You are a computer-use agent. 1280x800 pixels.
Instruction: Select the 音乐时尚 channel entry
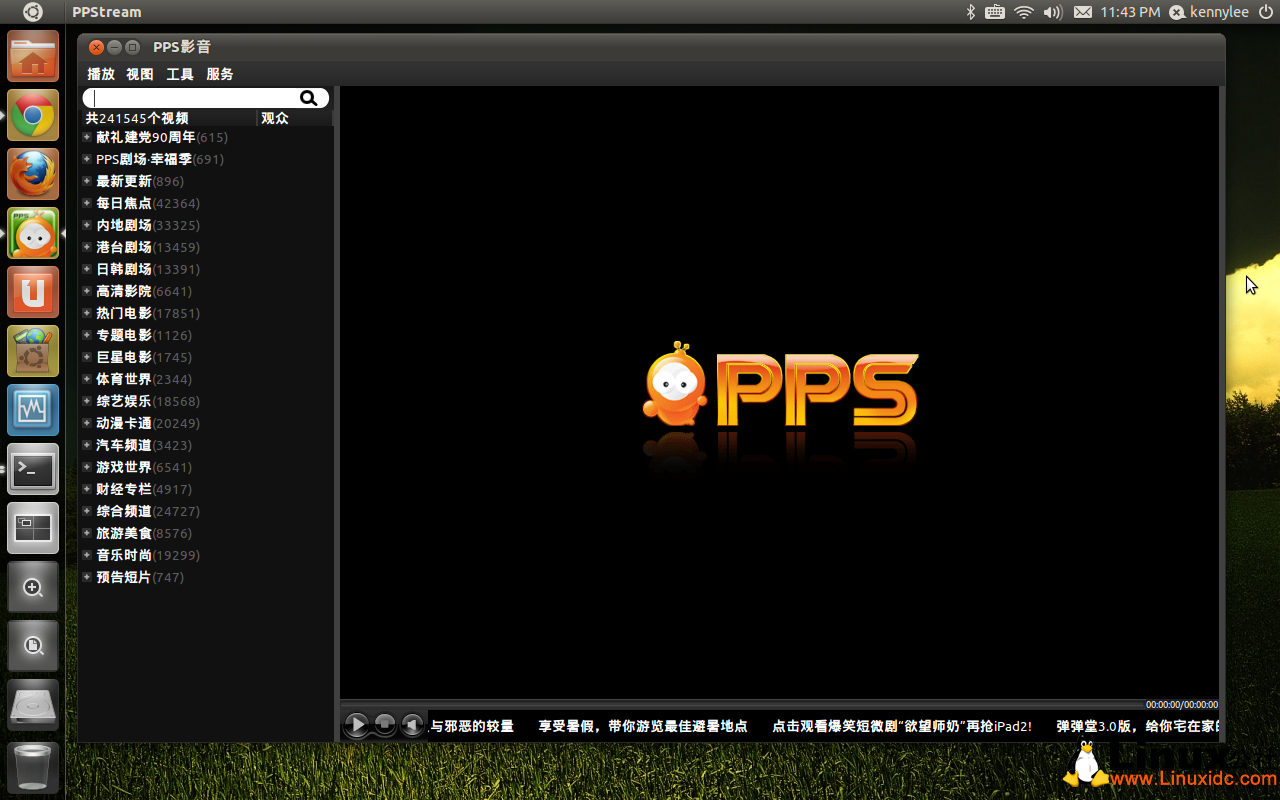point(124,555)
